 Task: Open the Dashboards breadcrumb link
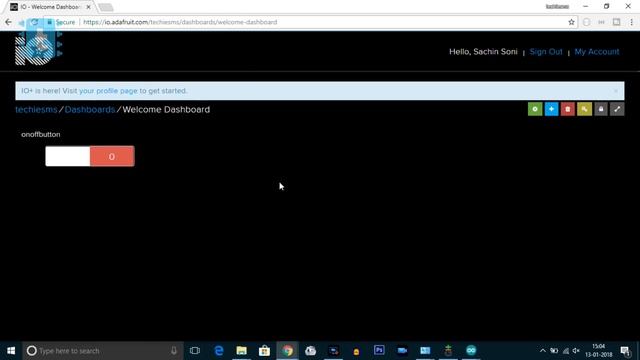(x=90, y=109)
